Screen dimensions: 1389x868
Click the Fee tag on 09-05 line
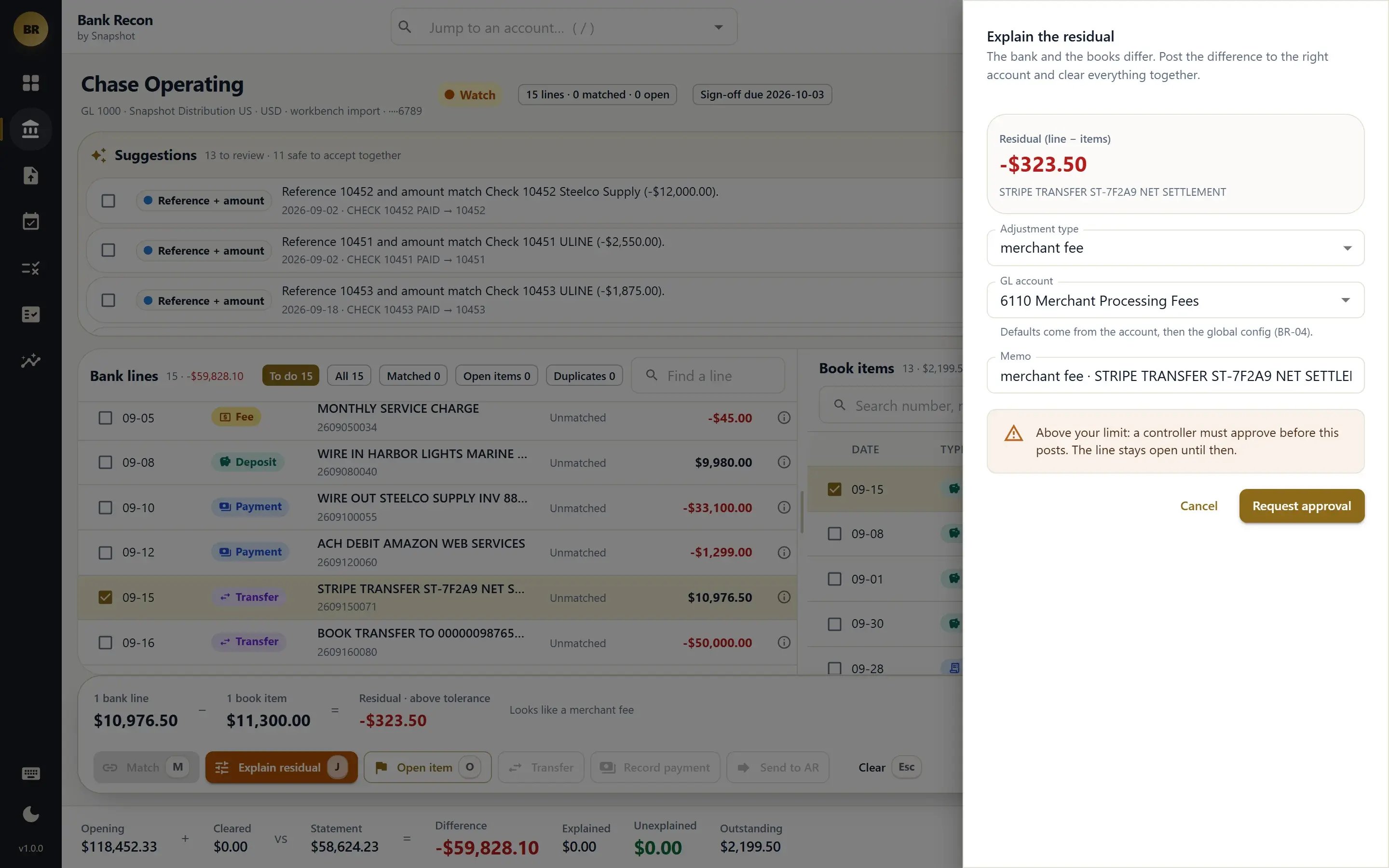[x=236, y=417]
